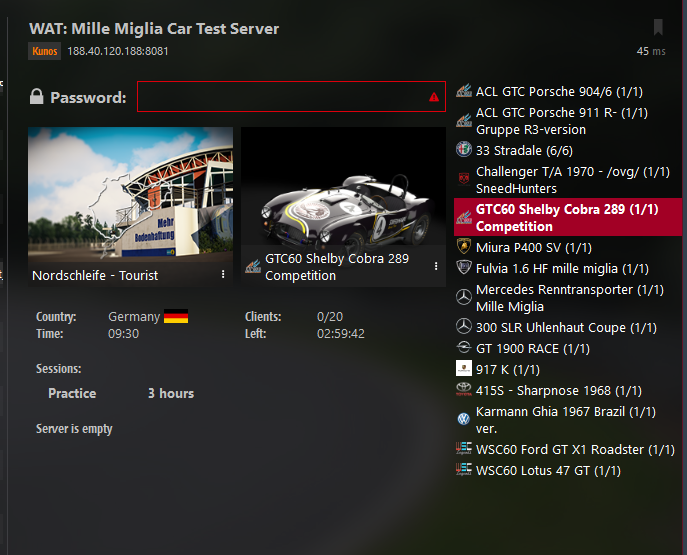
Task: Select Fulvia 1.6 HF mille miglia
Action: point(568,269)
